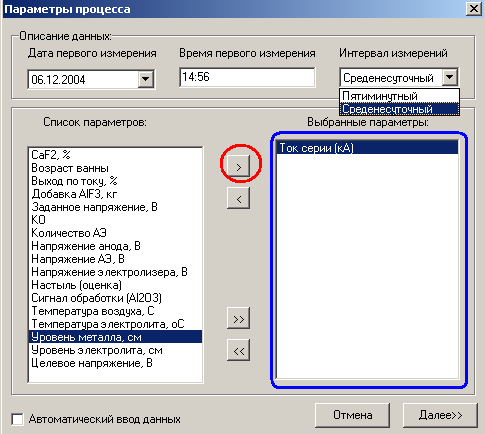The image size is (485, 434).
Task: Toggle the Интервал измерений dropdown arrow
Action: 450,77
